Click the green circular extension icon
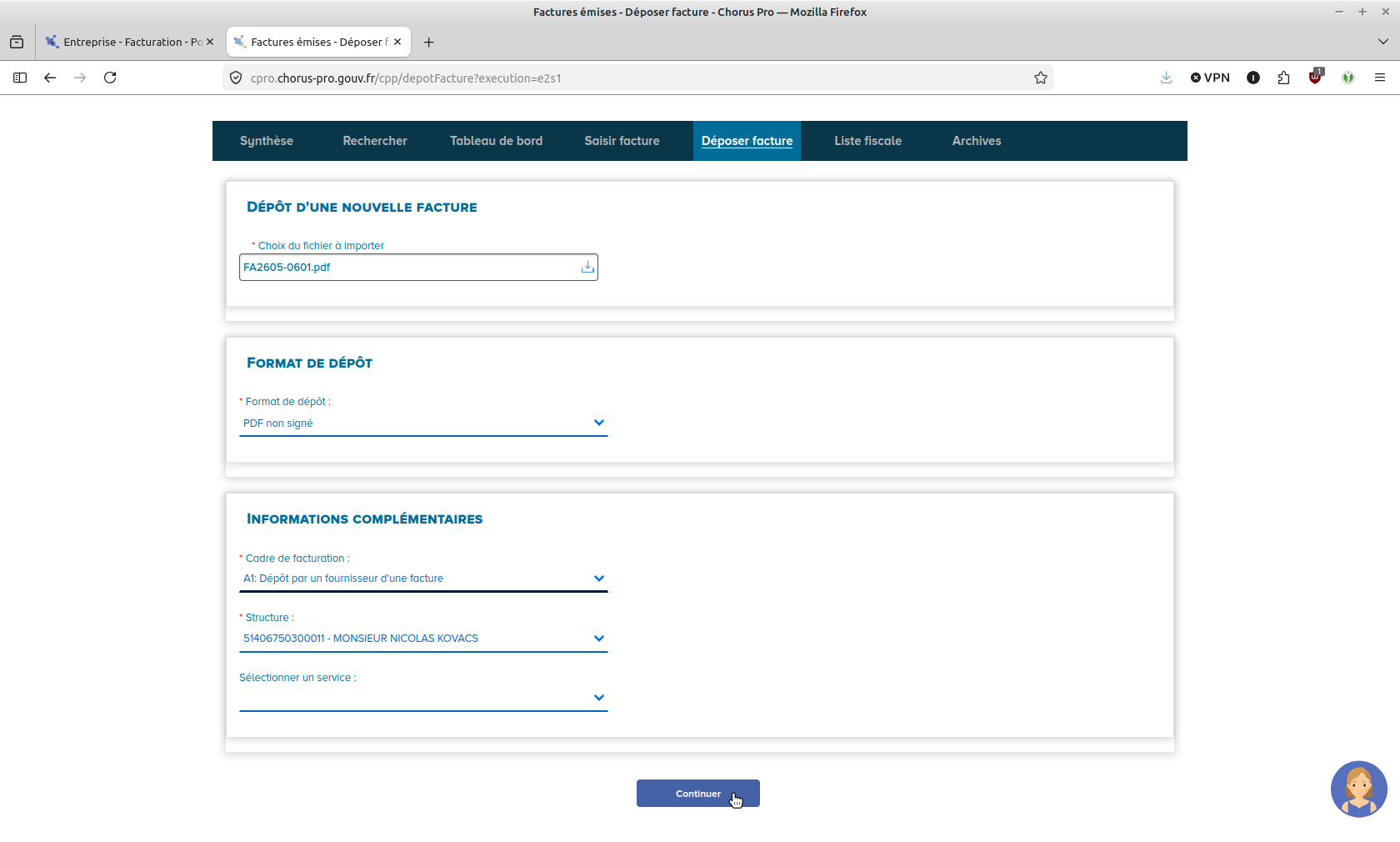Viewport: 1400px width, 842px height. pos(1348,78)
